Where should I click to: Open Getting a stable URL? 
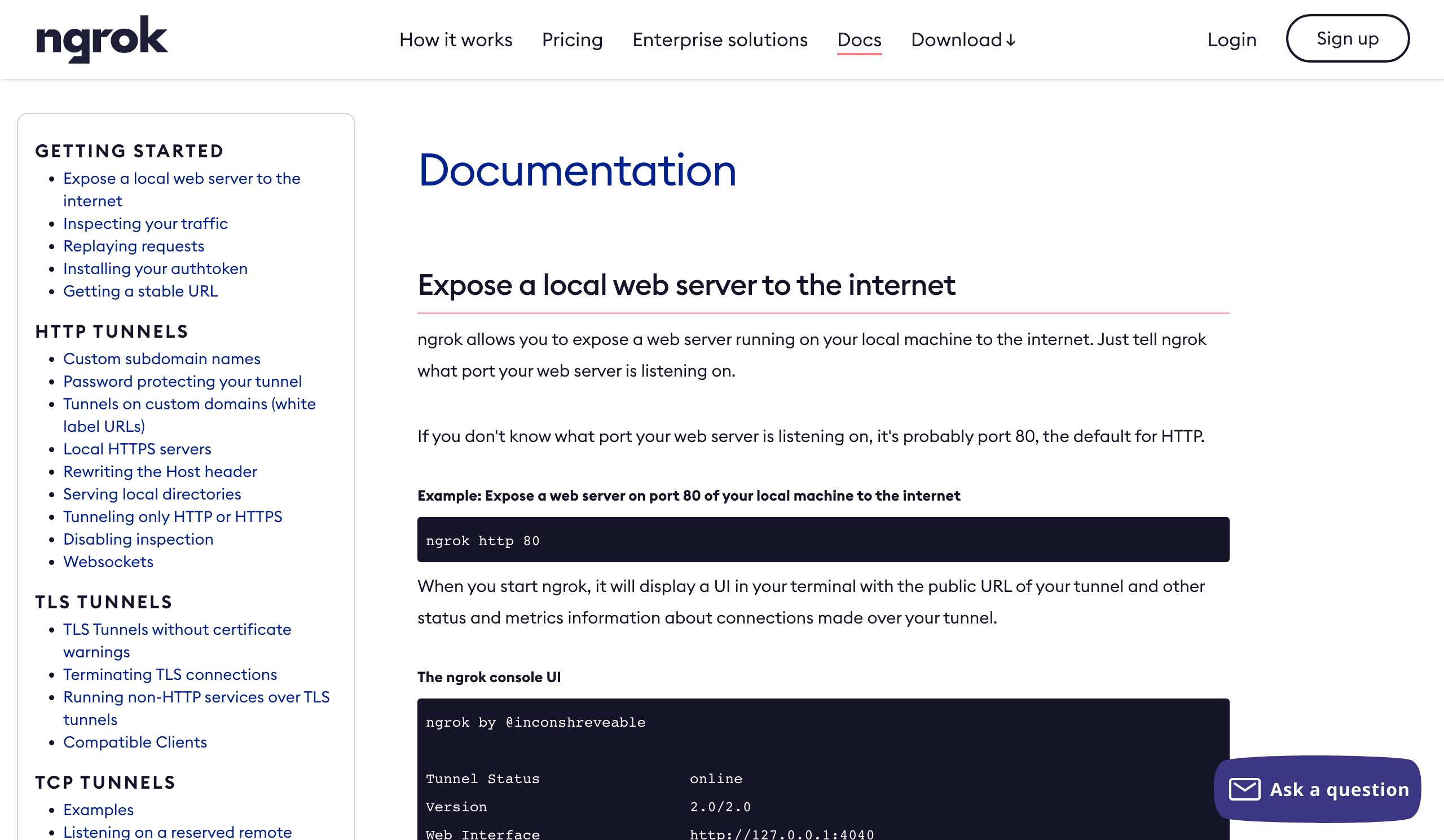(x=140, y=291)
